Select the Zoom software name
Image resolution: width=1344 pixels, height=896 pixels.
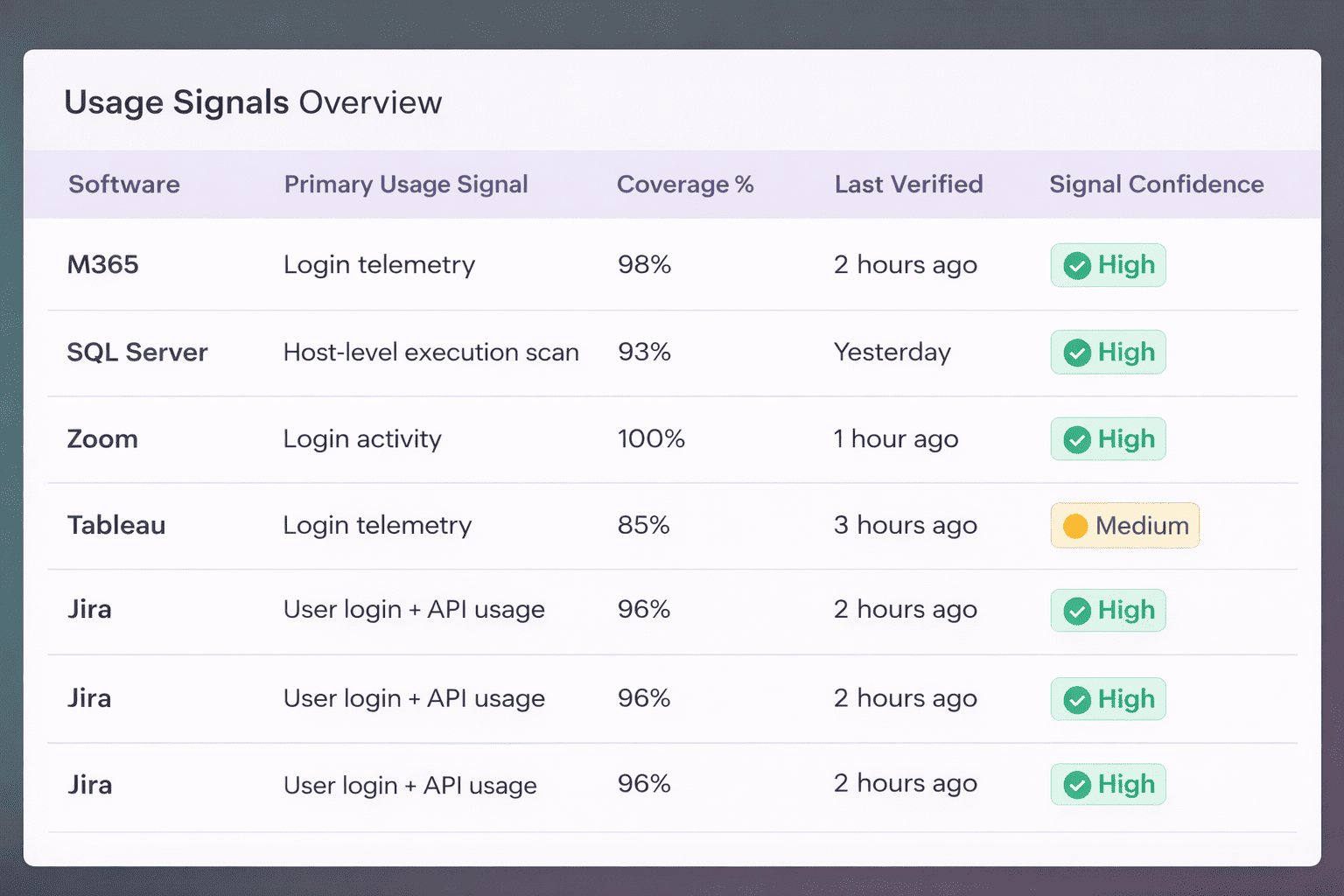point(102,439)
